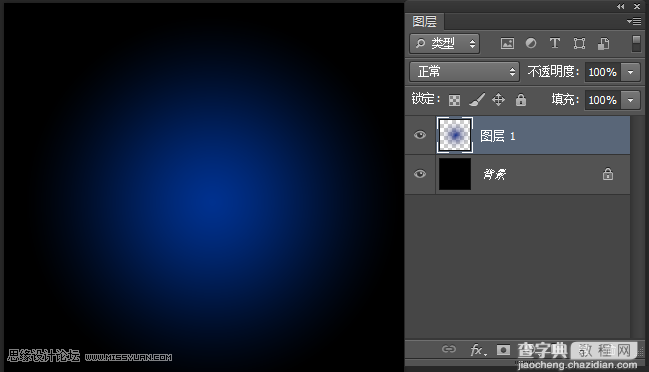Image resolution: width=649 pixels, height=372 pixels.
Task: Collapse the panel with double arrows
Action: 620,6
